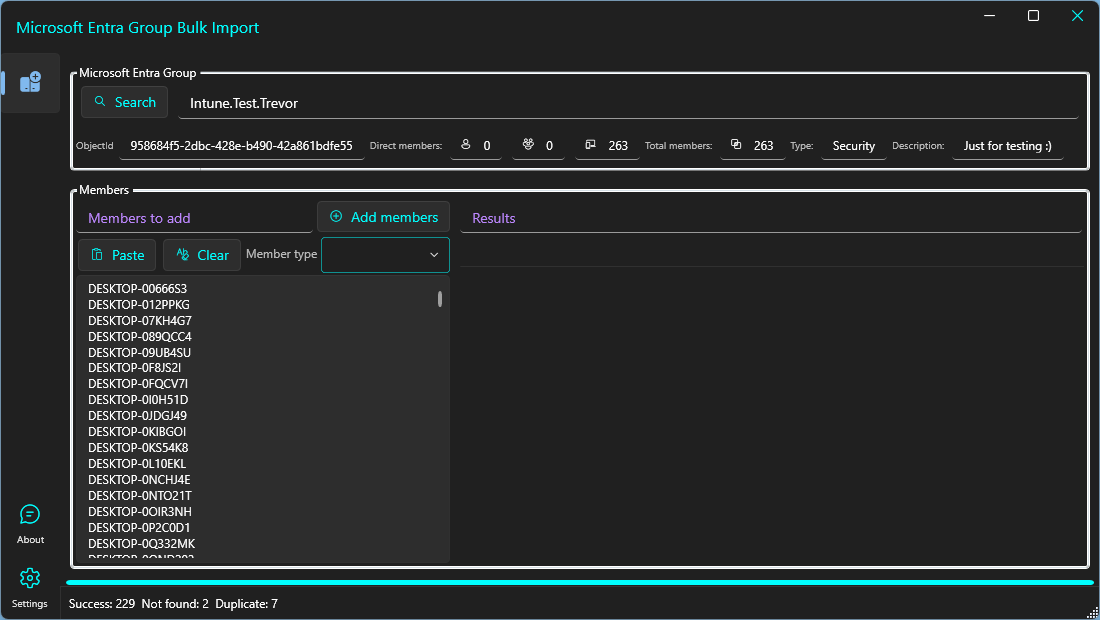Click the direct user members count icon
Viewport: 1100px width, 620px height.
[x=465, y=145]
